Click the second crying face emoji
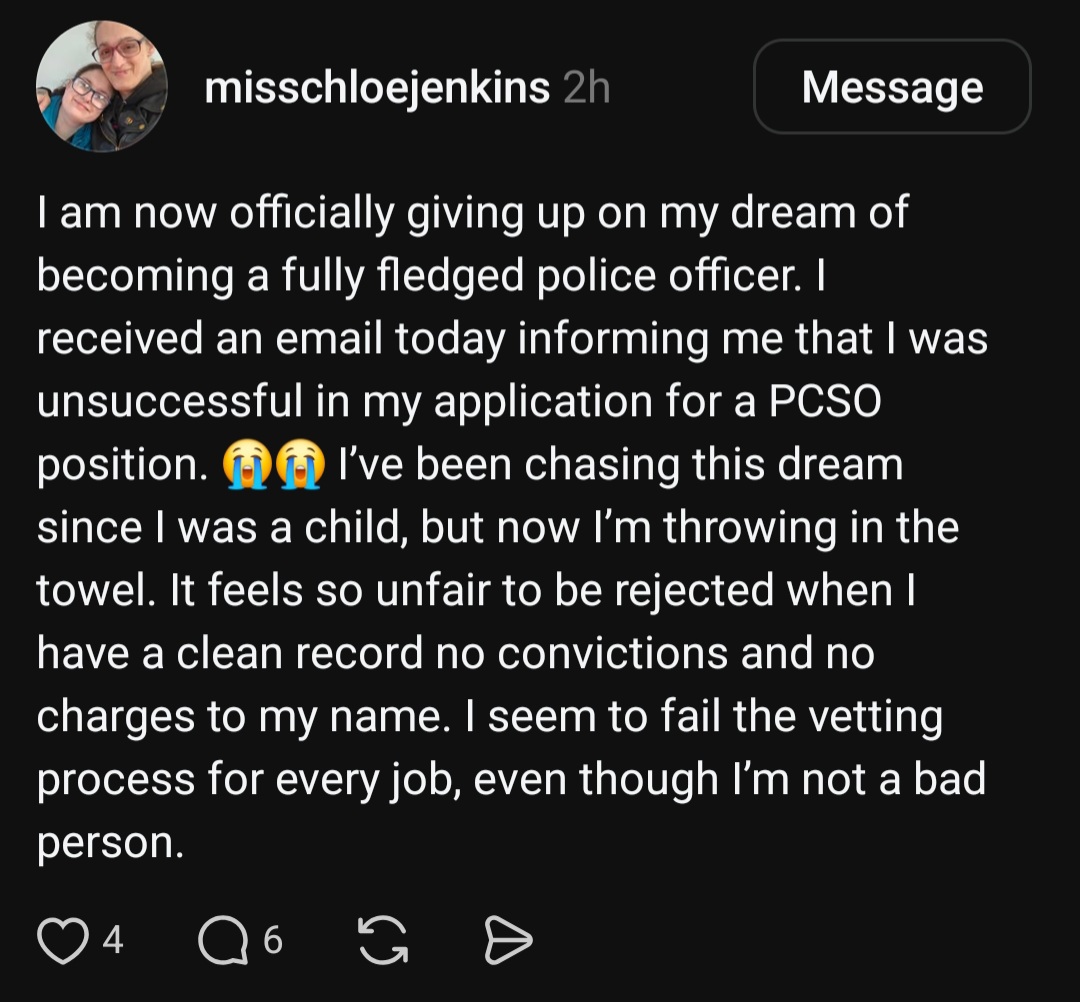Screen dimensions: 1080x1002 (299, 466)
